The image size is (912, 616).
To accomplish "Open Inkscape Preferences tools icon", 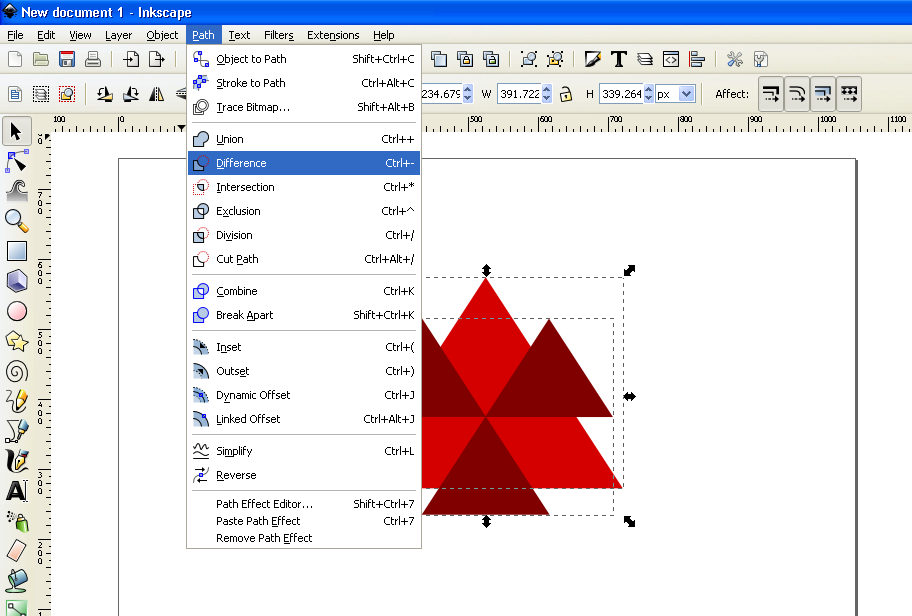I will coord(735,59).
